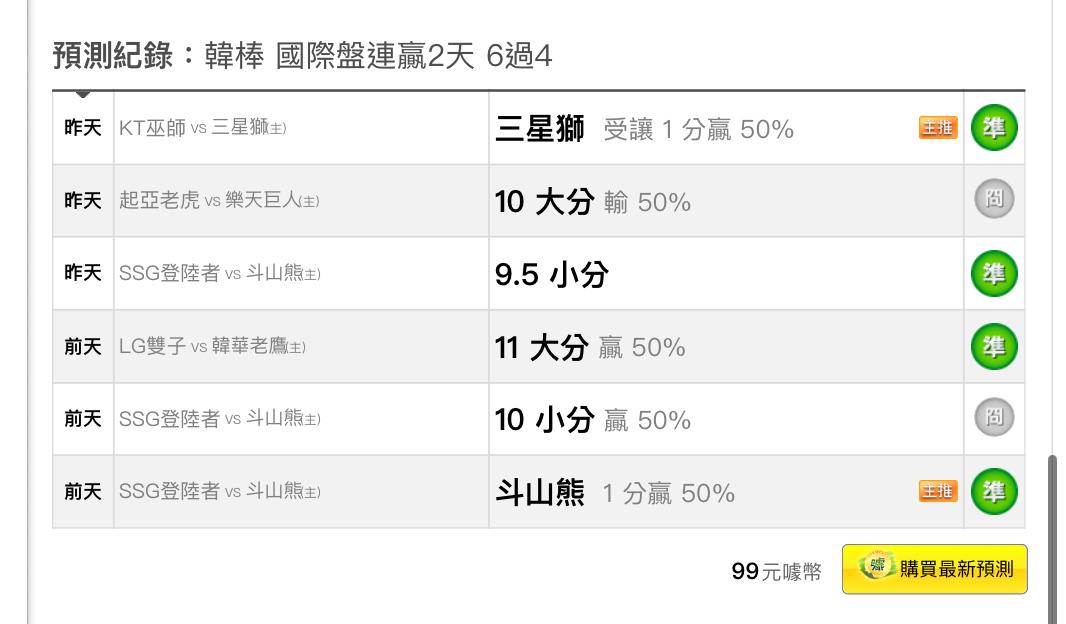Click green 準 badge on LG雙子 row

(994, 347)
